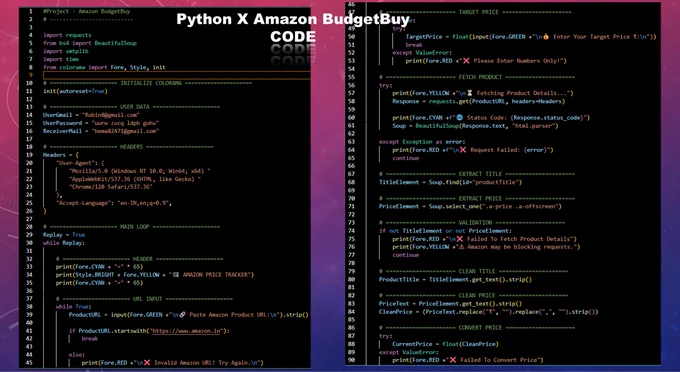Click the "ProductTitle = TitleElement.get_text().strip()" line

pyautogui.click(x=455, y=280)
